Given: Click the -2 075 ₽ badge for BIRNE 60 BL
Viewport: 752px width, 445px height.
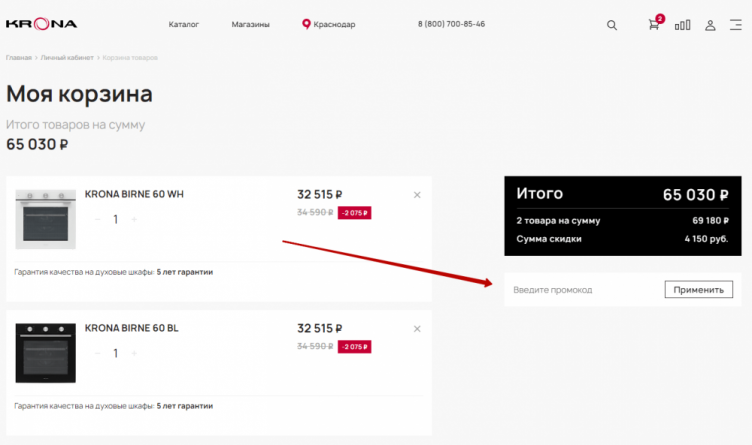Looking at the screenshot, I should (354, 347).
